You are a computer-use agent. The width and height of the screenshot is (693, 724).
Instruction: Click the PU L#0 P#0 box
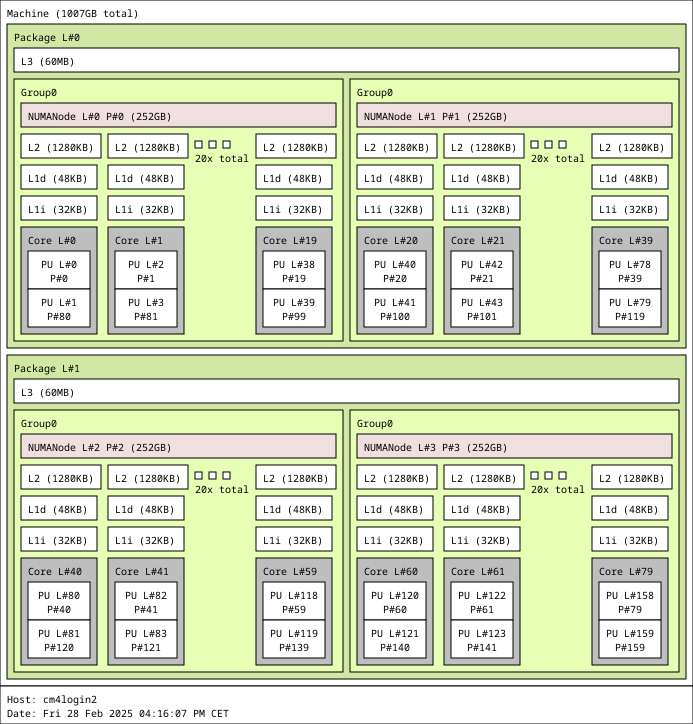[59, 271]
